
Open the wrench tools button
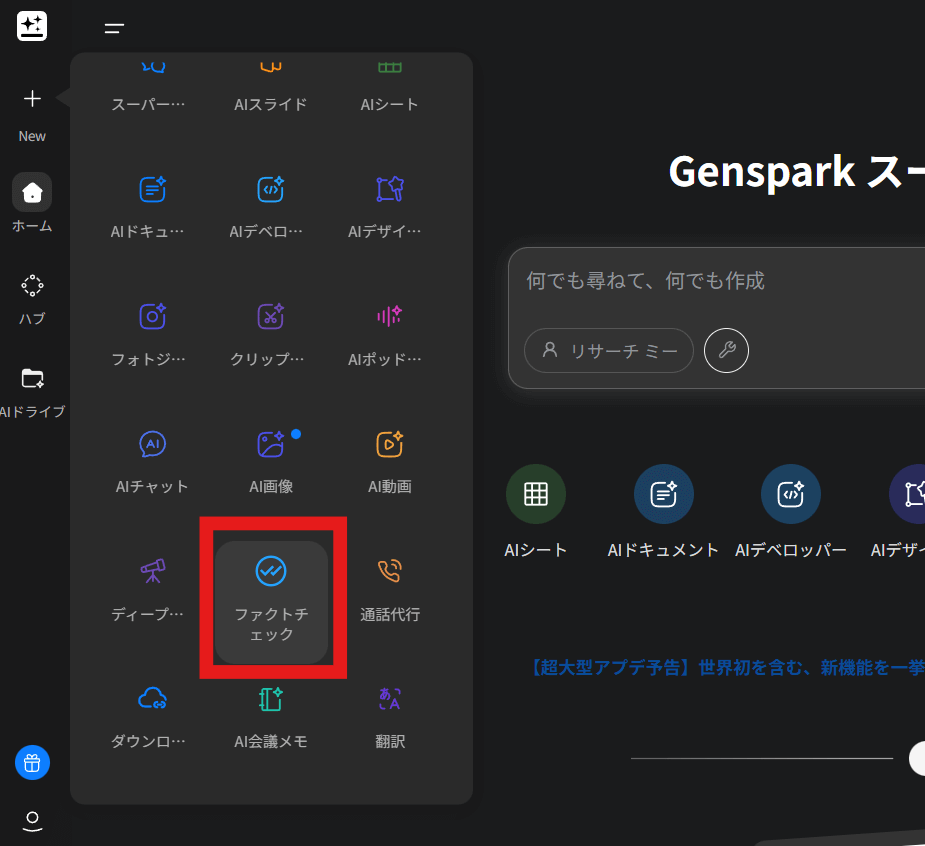pos(726,351)
